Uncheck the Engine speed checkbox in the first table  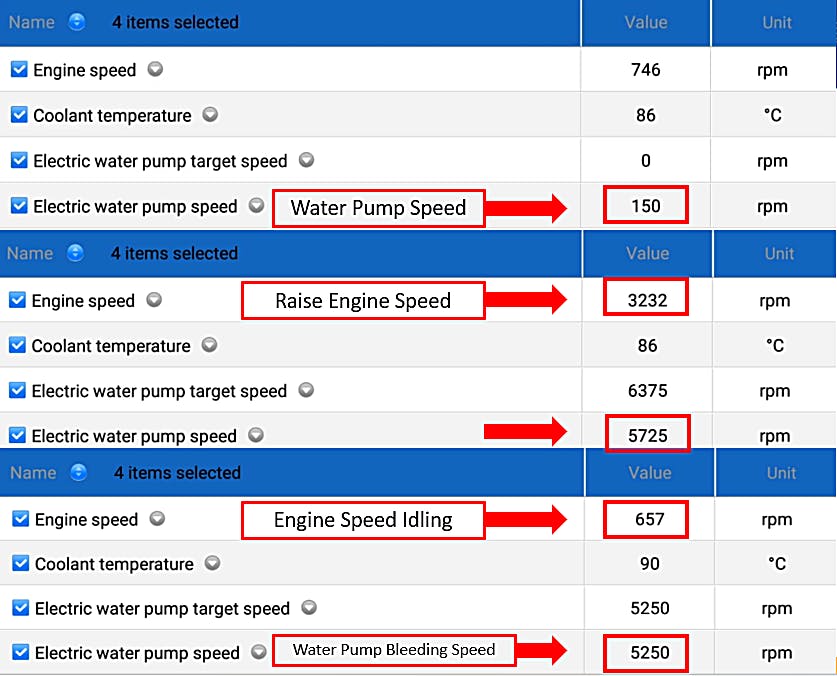[x=18, y=70]
